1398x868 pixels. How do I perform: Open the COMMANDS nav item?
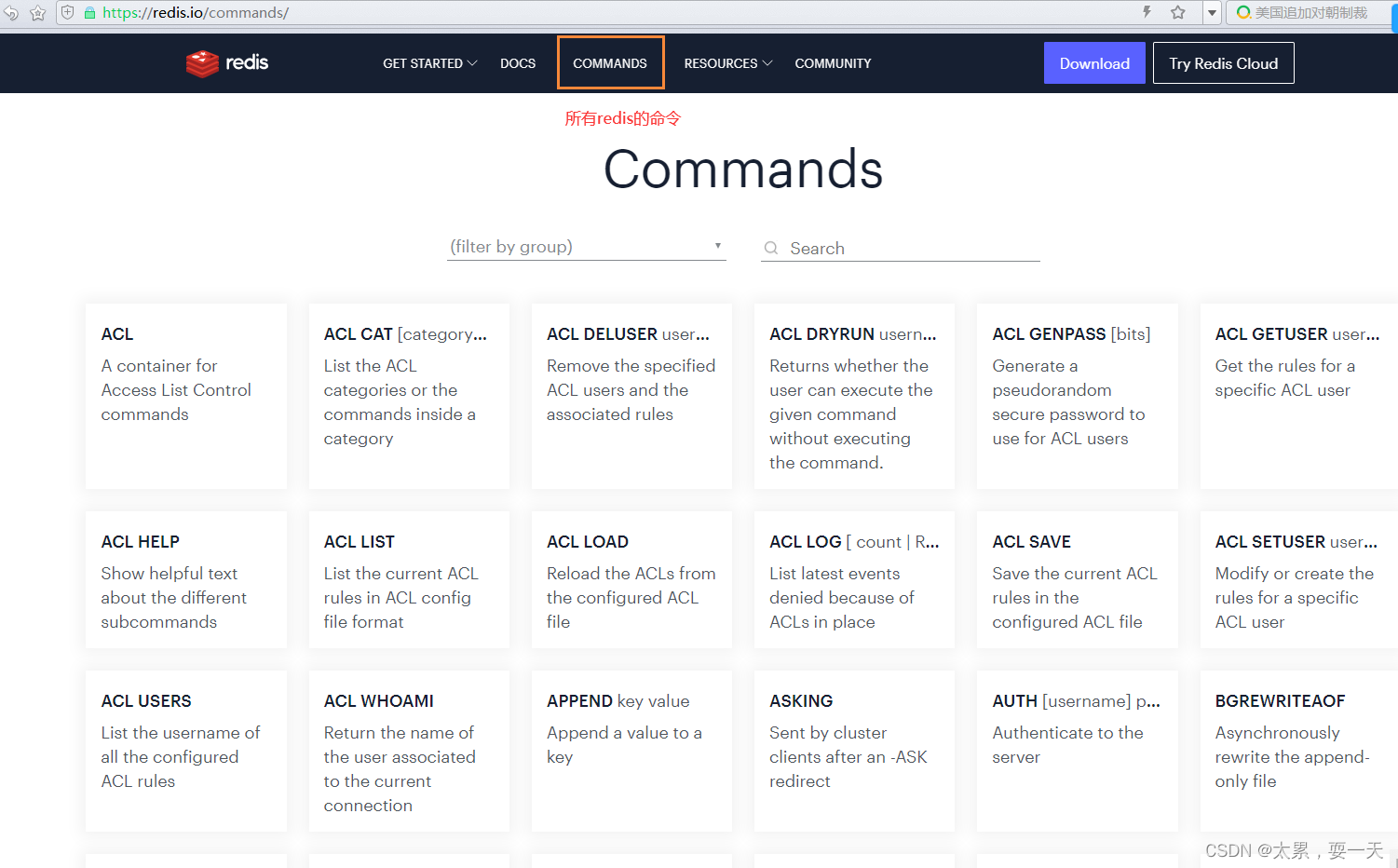click(610, 63)
